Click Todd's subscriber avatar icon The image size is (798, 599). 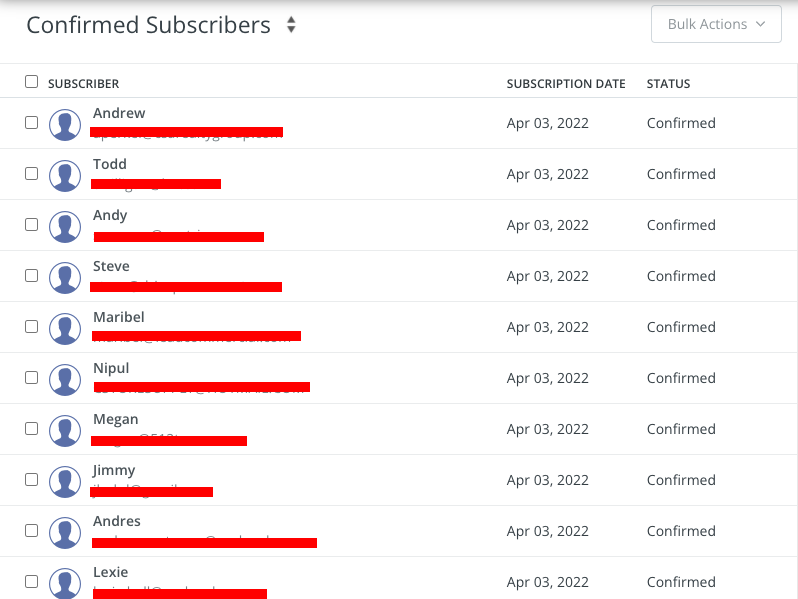(x=65, y=175)
